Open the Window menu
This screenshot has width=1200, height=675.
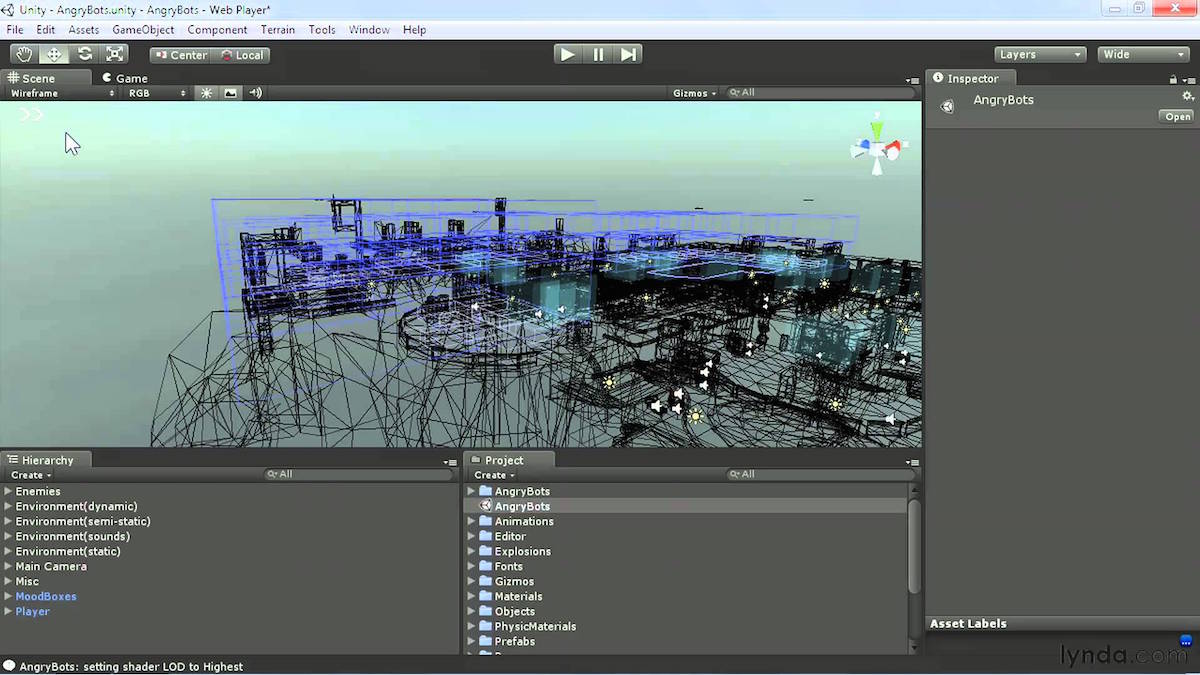369,30
